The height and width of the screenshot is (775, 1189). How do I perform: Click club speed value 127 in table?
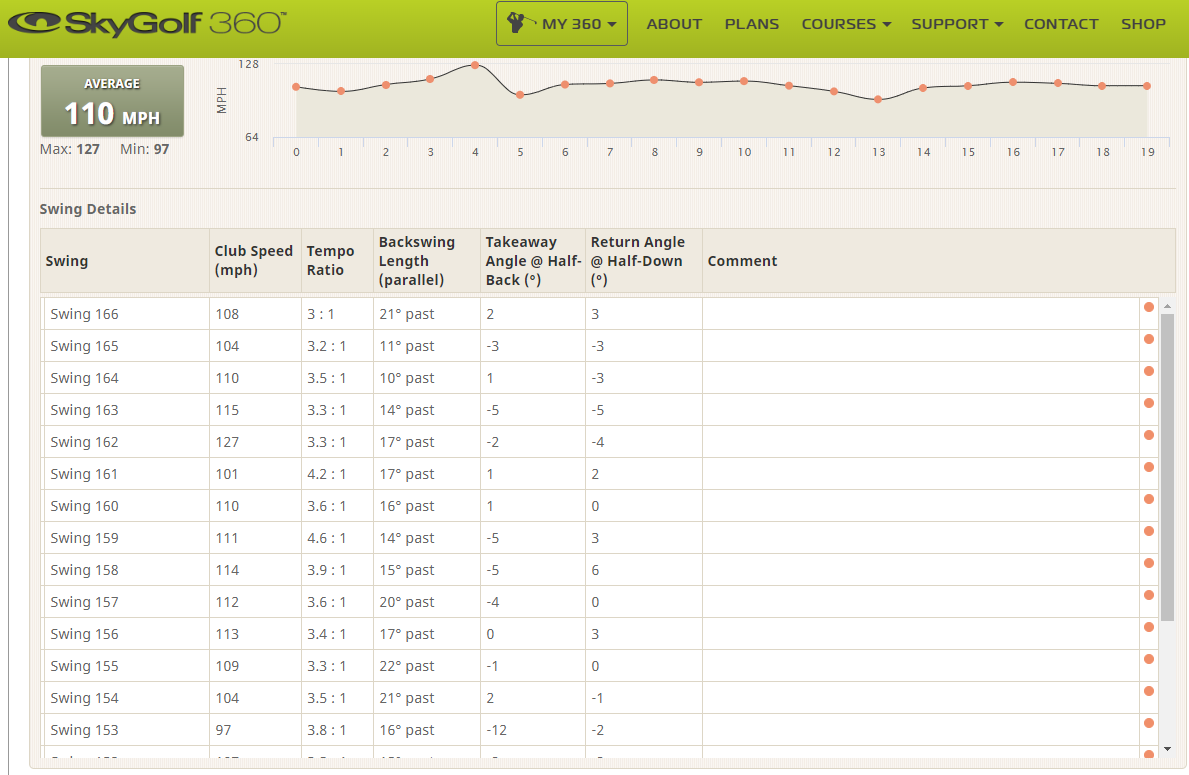pyautogui.click(x=227, y=442)
